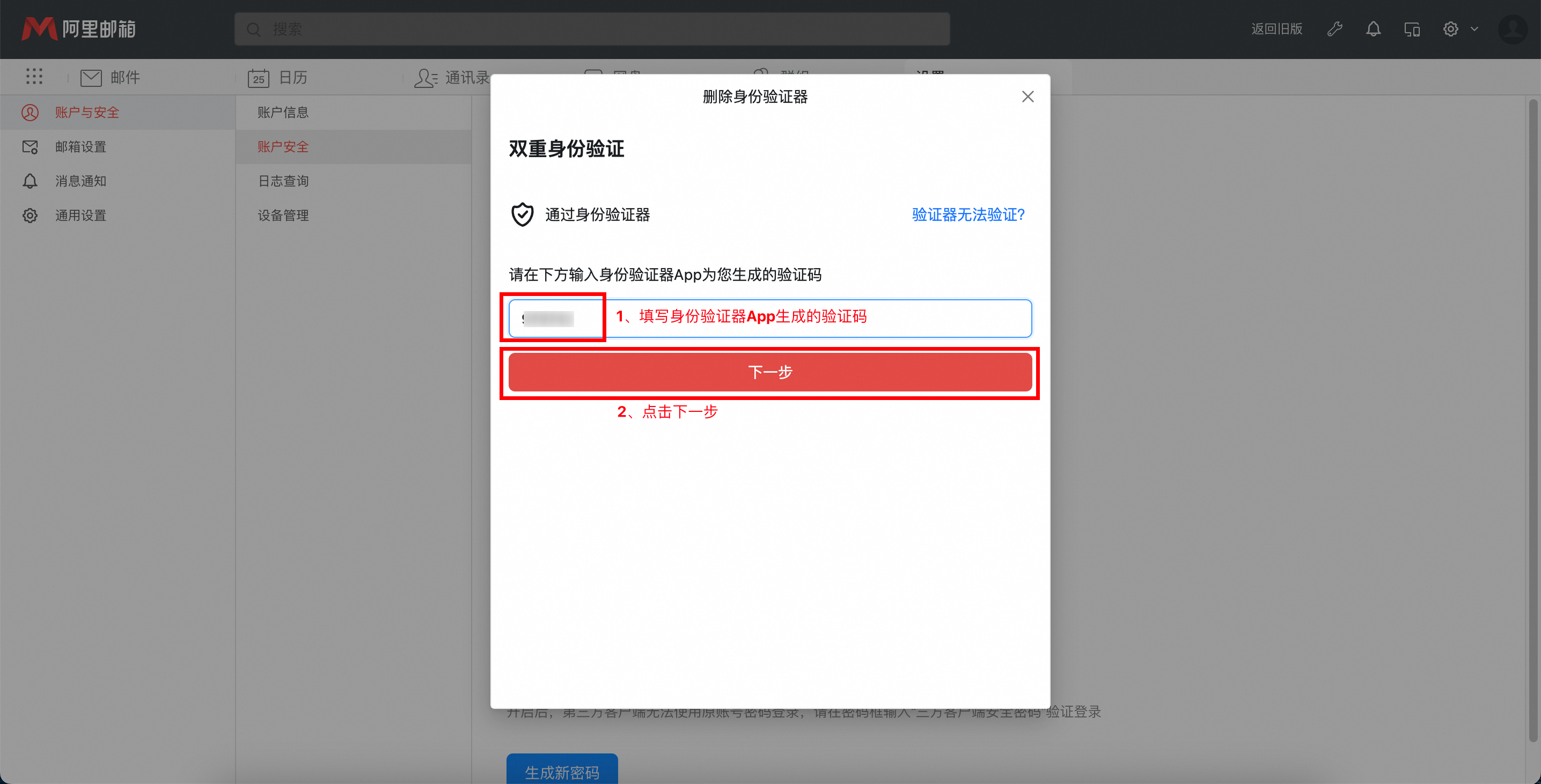Open the notification bell in top bar
1541x784 pixels.
pyautogui.click(x=1374, y=29)
